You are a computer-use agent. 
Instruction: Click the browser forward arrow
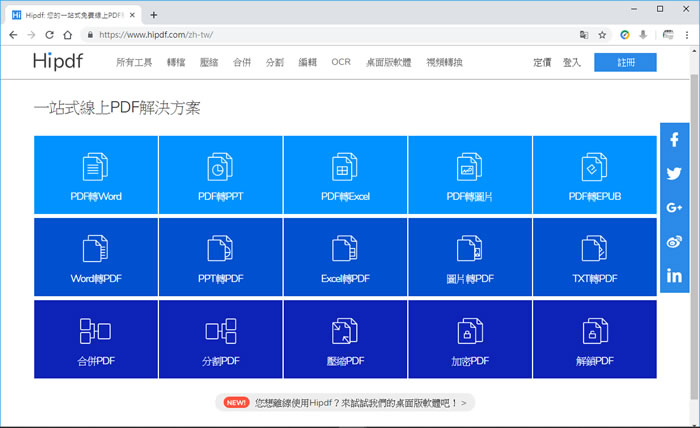pyautogui.click(x=31, y=35)
